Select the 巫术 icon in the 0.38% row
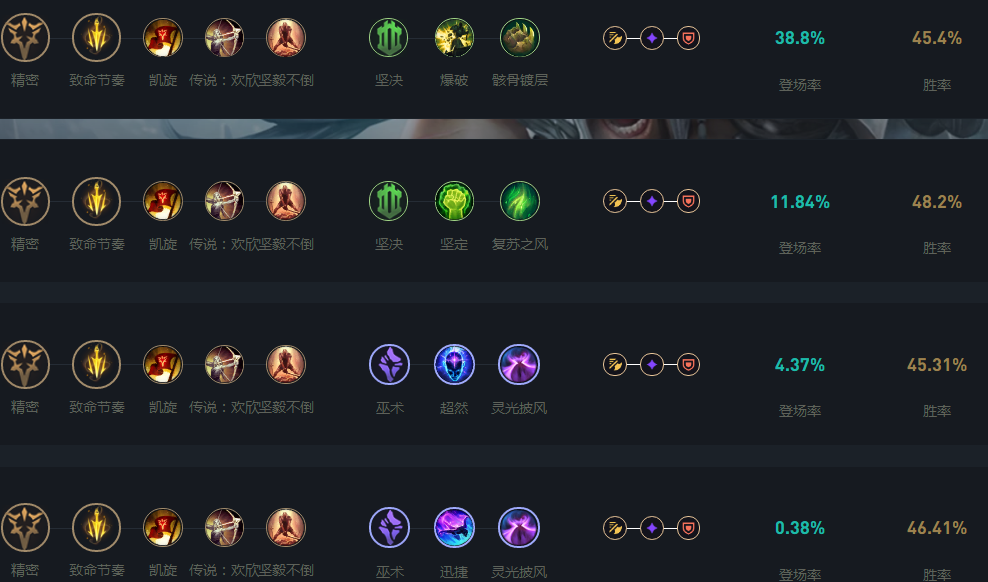Viewport: 988px width, 582px height. [x=389, y=528]
